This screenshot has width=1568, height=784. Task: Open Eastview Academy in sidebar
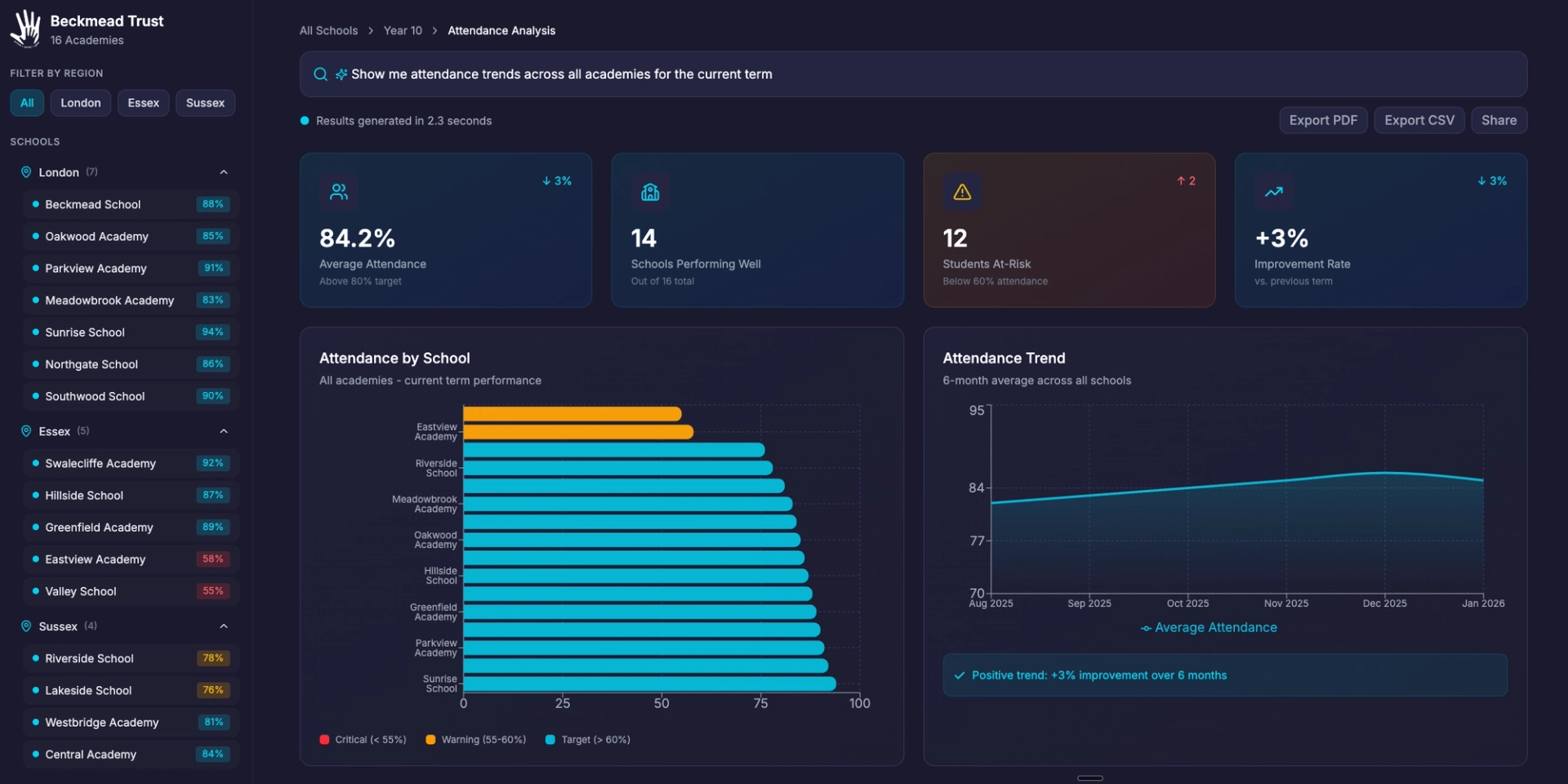[131, 559]
